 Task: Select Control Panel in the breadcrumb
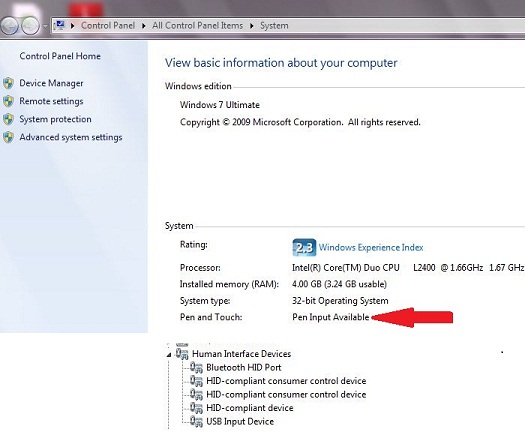pos(108,25)
